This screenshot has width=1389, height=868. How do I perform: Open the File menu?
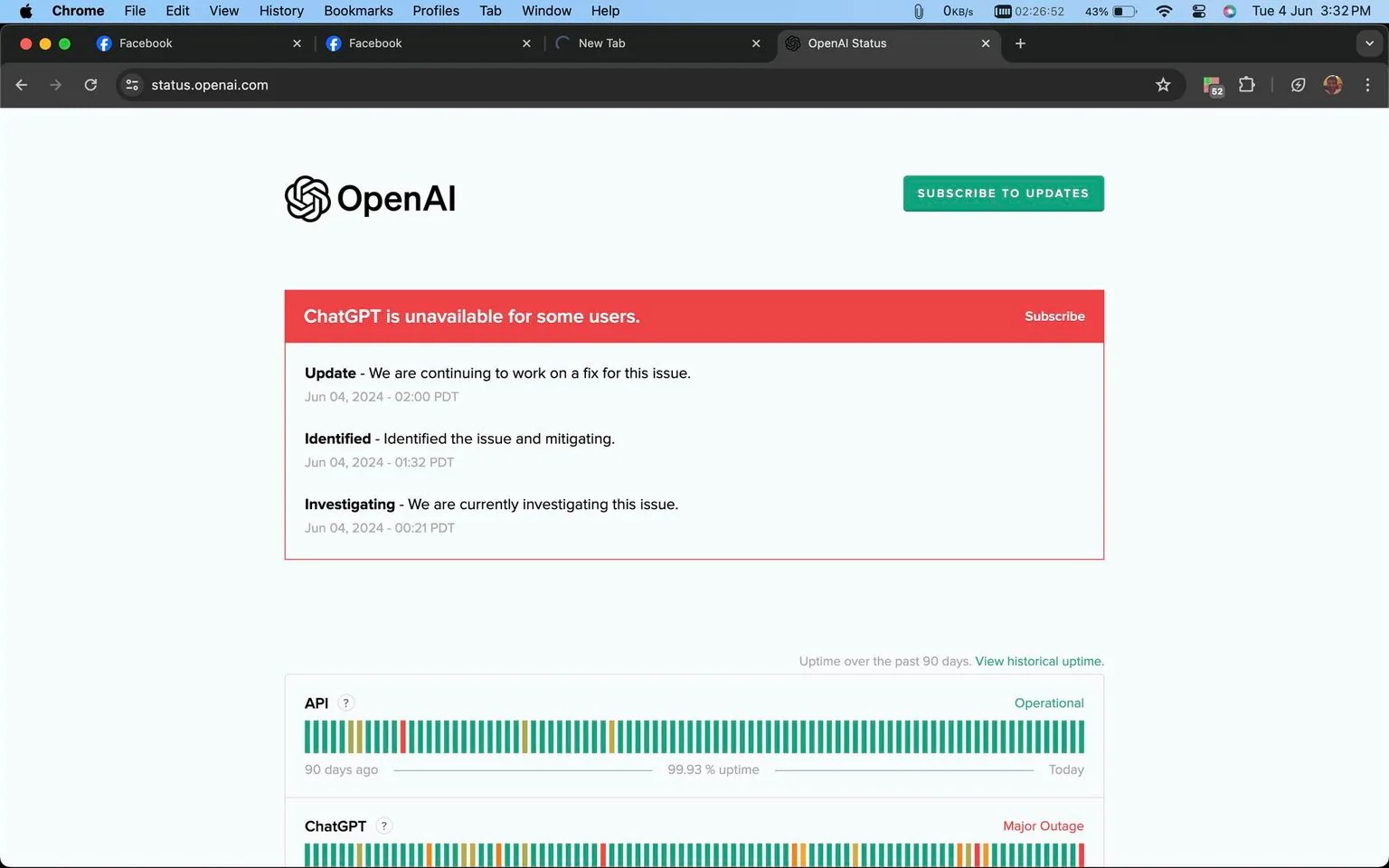coord(135,11)
